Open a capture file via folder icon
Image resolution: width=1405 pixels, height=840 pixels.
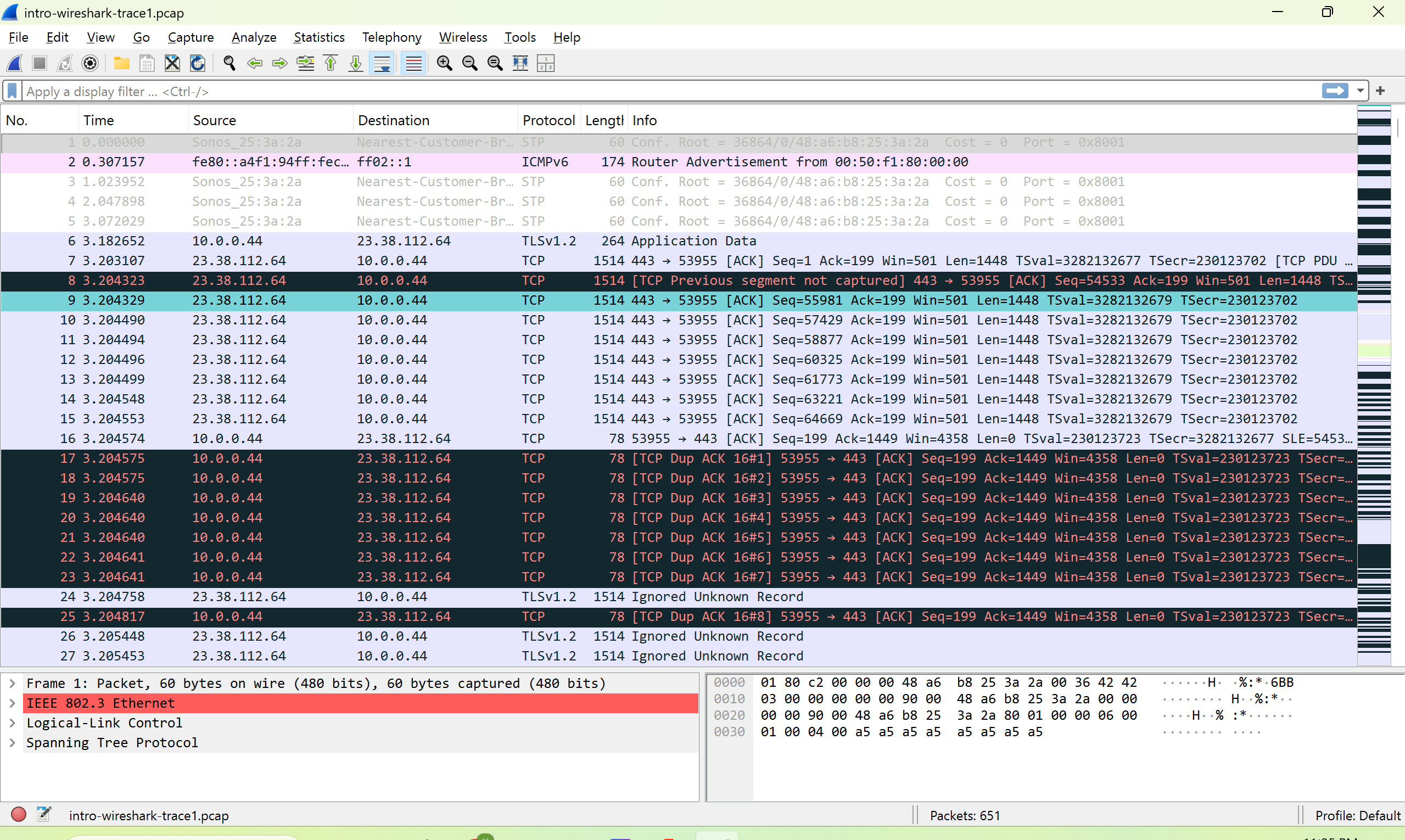click(x=122, y=63)
